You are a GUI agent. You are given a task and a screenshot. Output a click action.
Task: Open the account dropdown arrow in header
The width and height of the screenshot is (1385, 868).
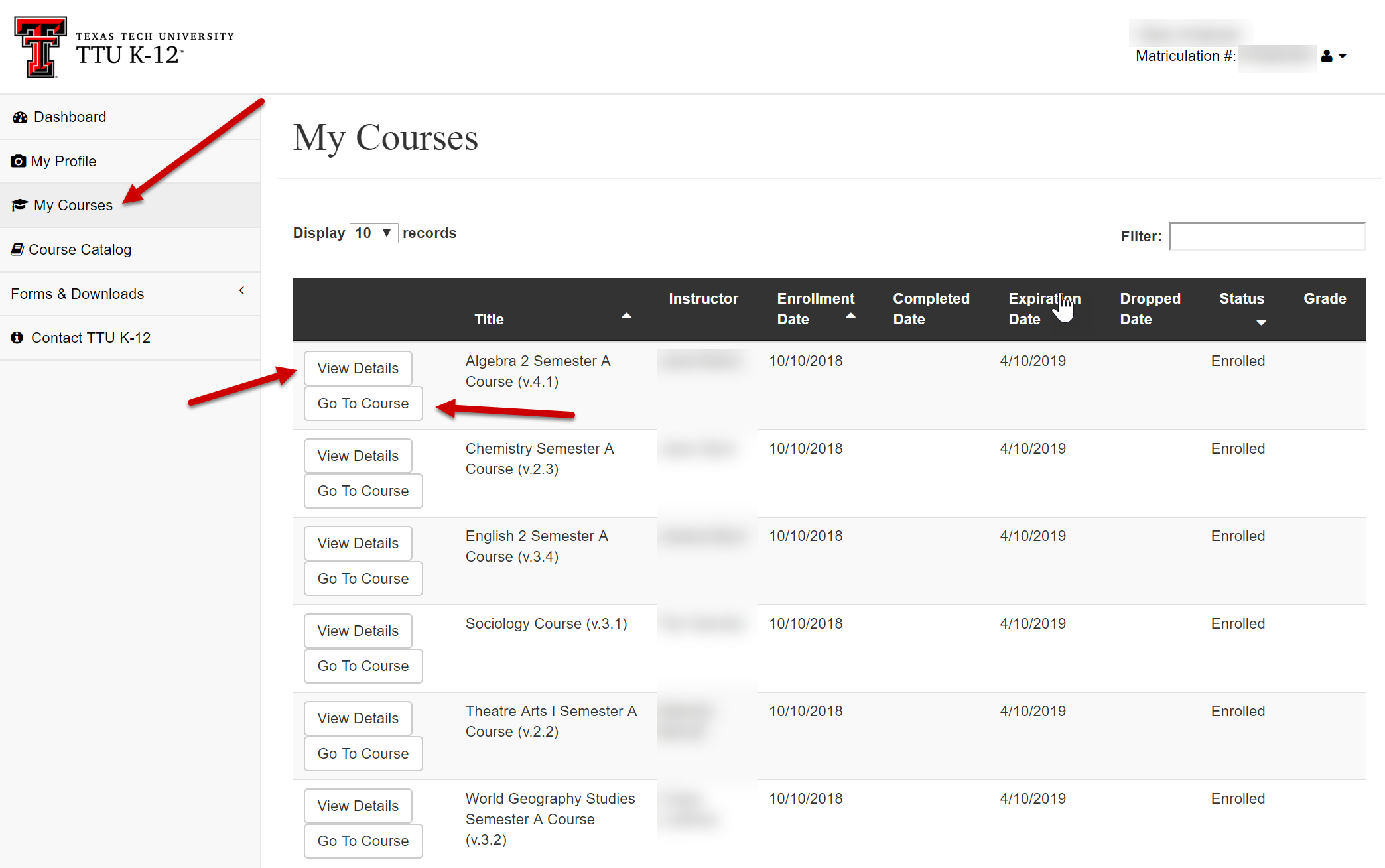point(1341,56)
